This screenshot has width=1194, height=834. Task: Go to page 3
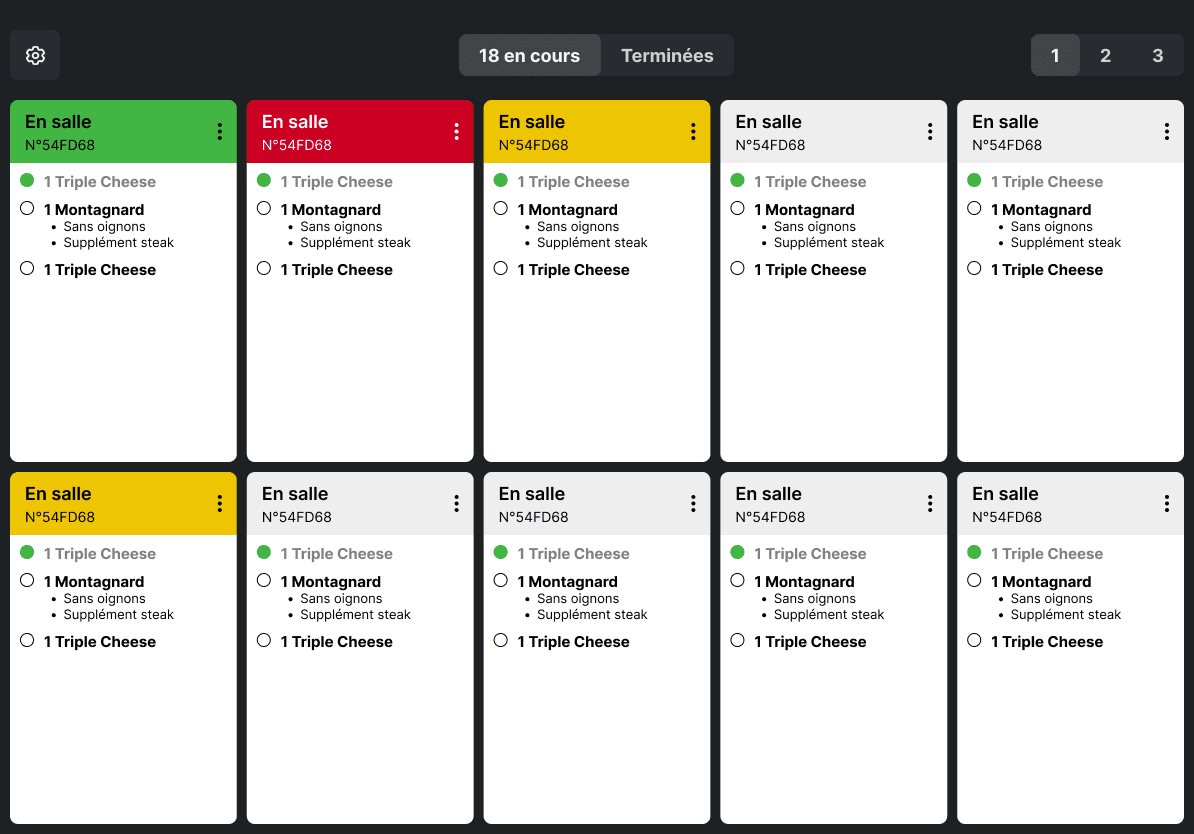pos(1157,56)
